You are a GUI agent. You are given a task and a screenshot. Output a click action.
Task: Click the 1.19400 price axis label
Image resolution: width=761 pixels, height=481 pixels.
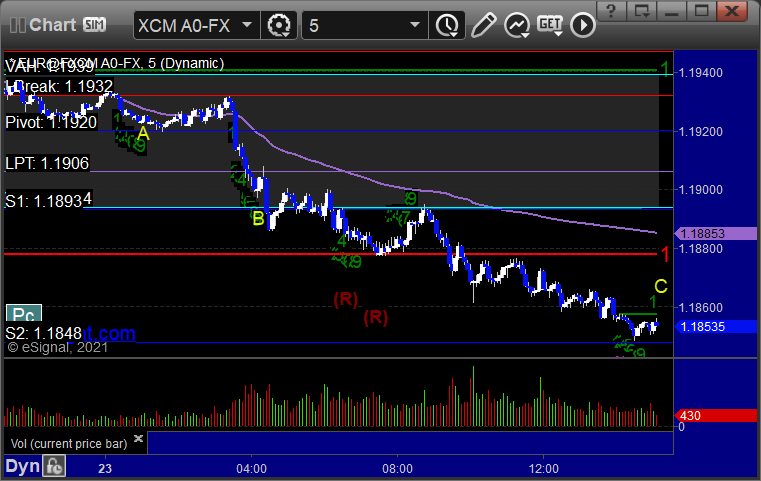pos(700,73)
